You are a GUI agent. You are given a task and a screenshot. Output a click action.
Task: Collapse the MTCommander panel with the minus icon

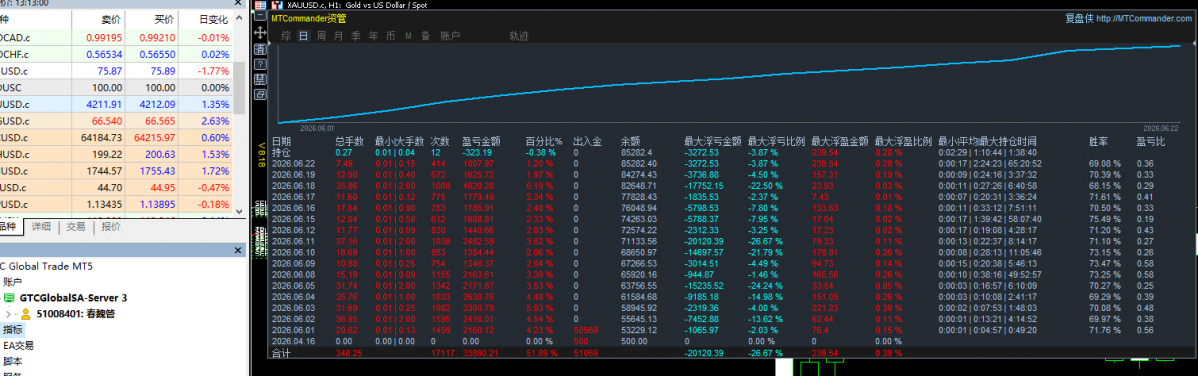261,15
